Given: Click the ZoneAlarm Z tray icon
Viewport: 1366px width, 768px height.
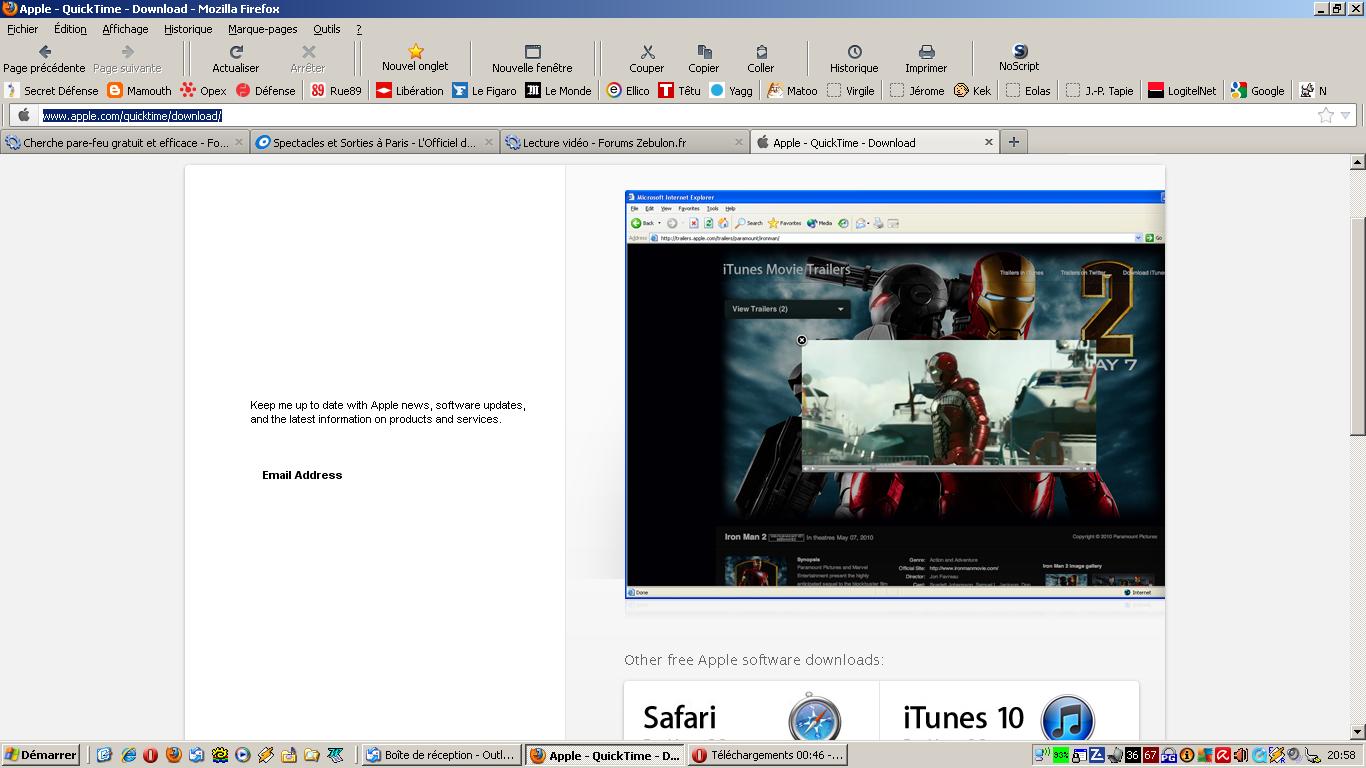Looking at the screenshot, I should pyautogui.click(x=1096, y=755).
